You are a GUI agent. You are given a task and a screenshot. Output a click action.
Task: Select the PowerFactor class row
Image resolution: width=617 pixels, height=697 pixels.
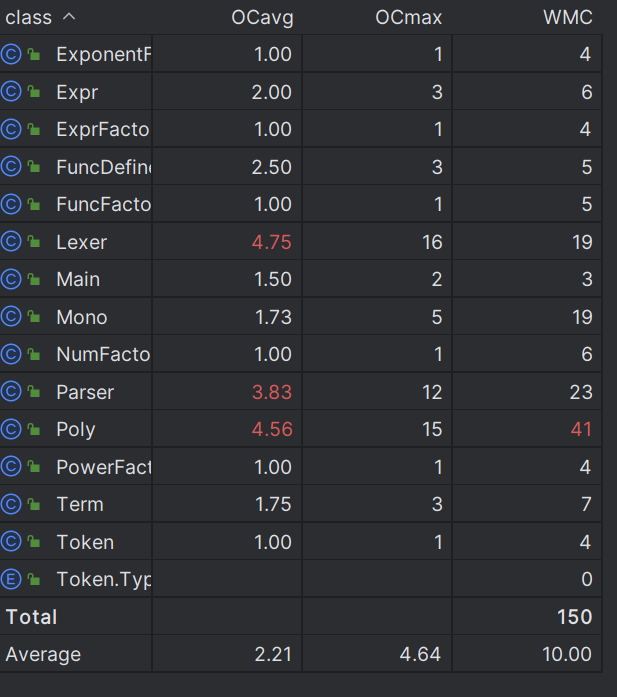[301, 467]
